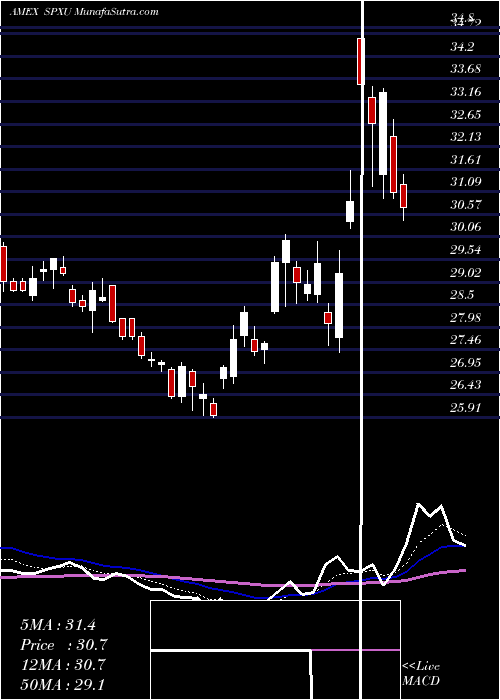Screen dimensions: 500x700
Task: Click the 26.43 price axis label
Action: pos(467,384)
